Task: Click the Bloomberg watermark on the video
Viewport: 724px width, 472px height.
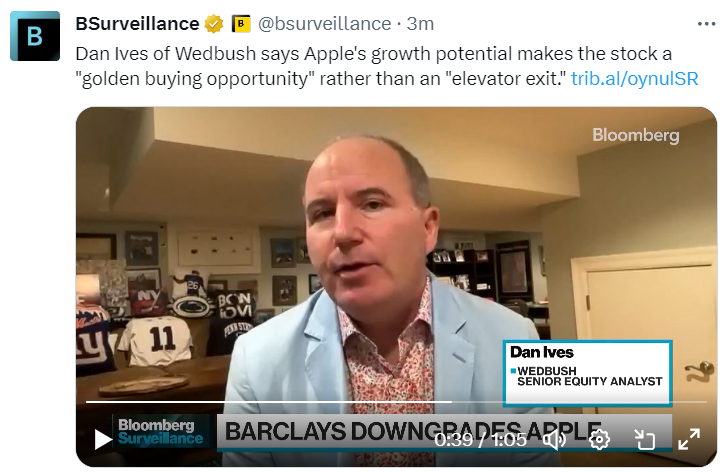Action: click(x=636, y=135)
